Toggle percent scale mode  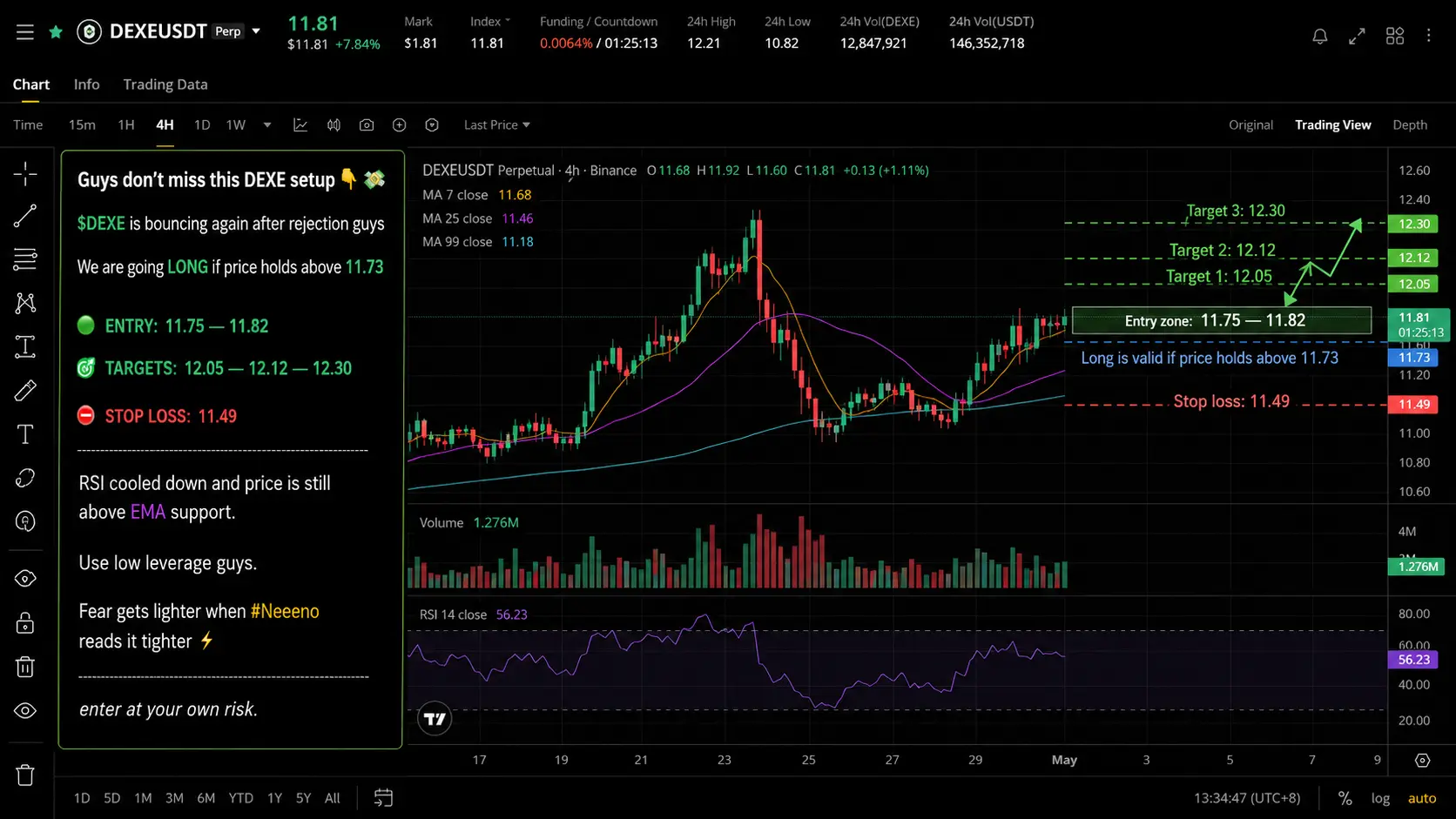point(1345,798)
